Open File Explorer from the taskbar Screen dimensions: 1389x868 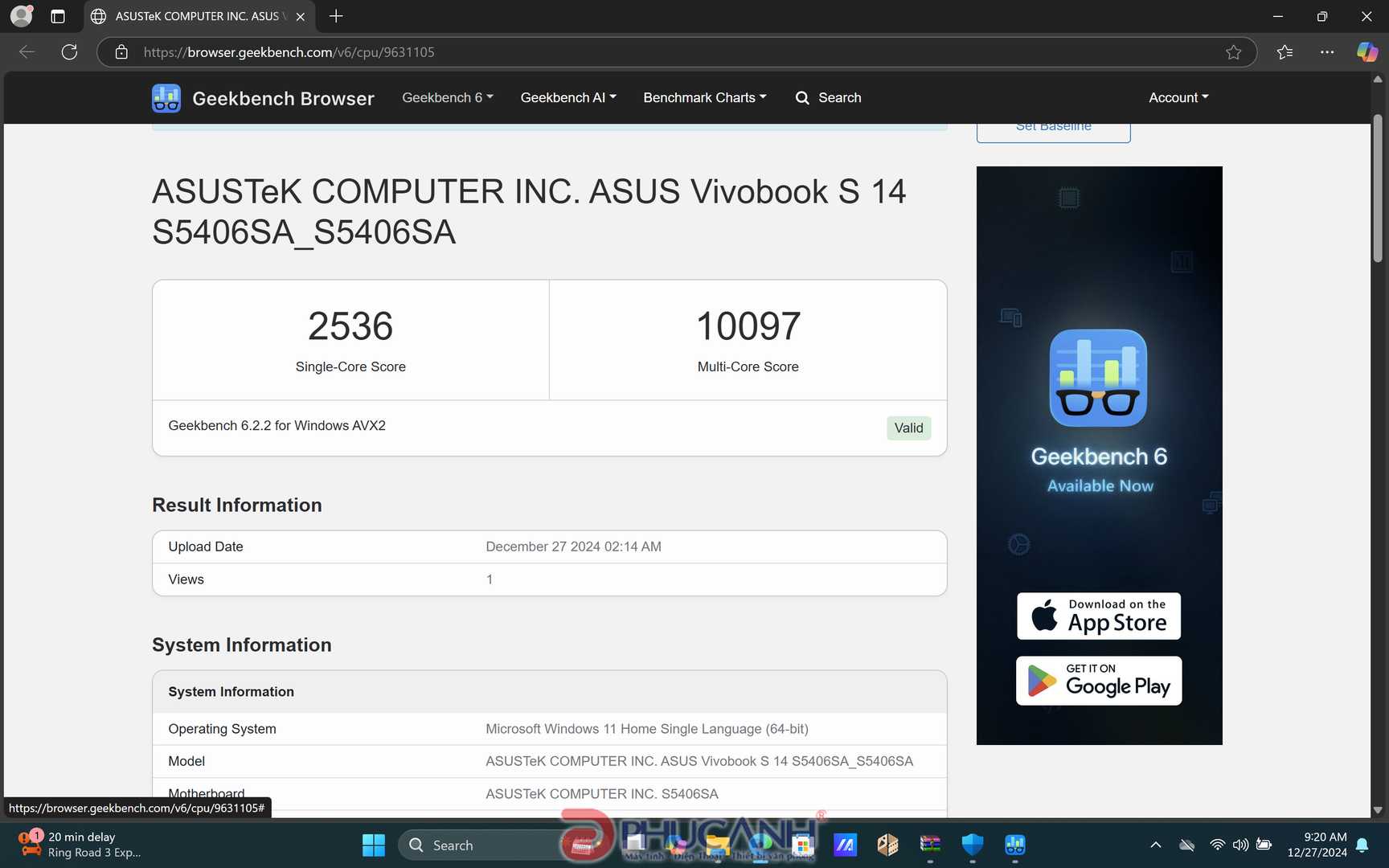click(717, 845)
